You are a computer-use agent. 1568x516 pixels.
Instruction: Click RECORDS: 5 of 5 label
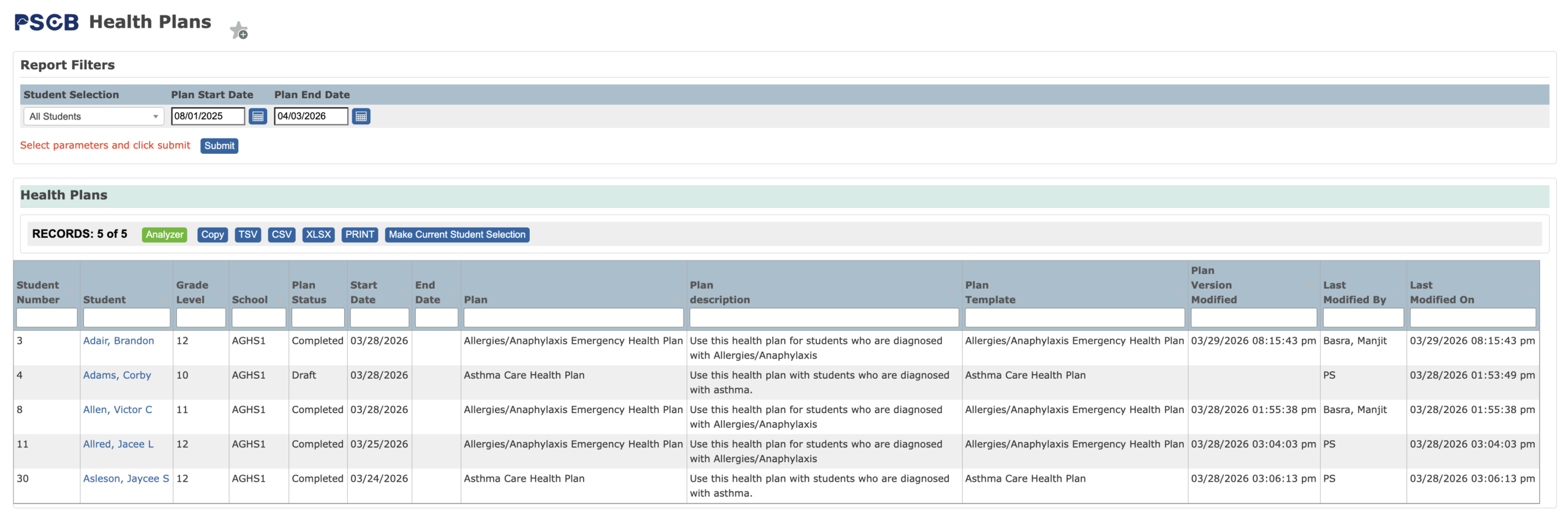point(80,234)
